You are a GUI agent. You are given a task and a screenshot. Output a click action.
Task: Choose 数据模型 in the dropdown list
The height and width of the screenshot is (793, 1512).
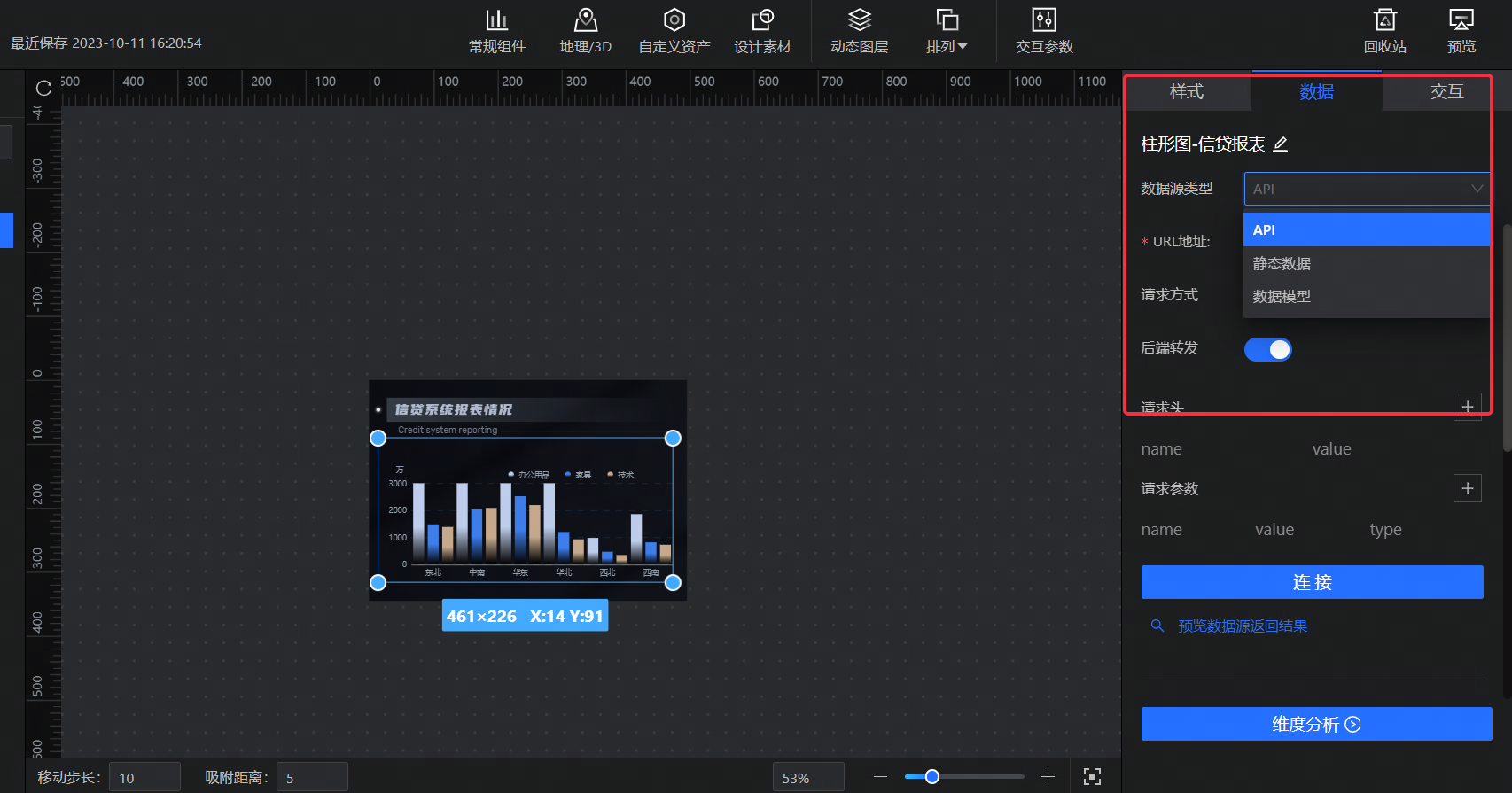(1282, 297)
